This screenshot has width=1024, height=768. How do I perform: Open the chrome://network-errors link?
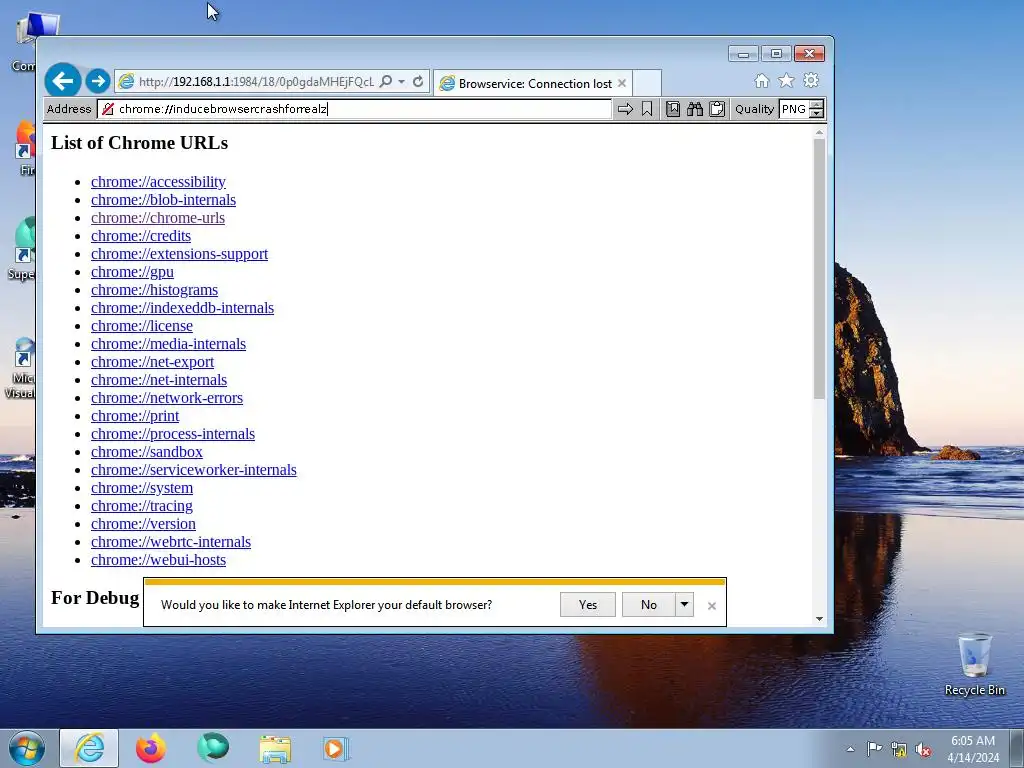(x=167, y=398)
